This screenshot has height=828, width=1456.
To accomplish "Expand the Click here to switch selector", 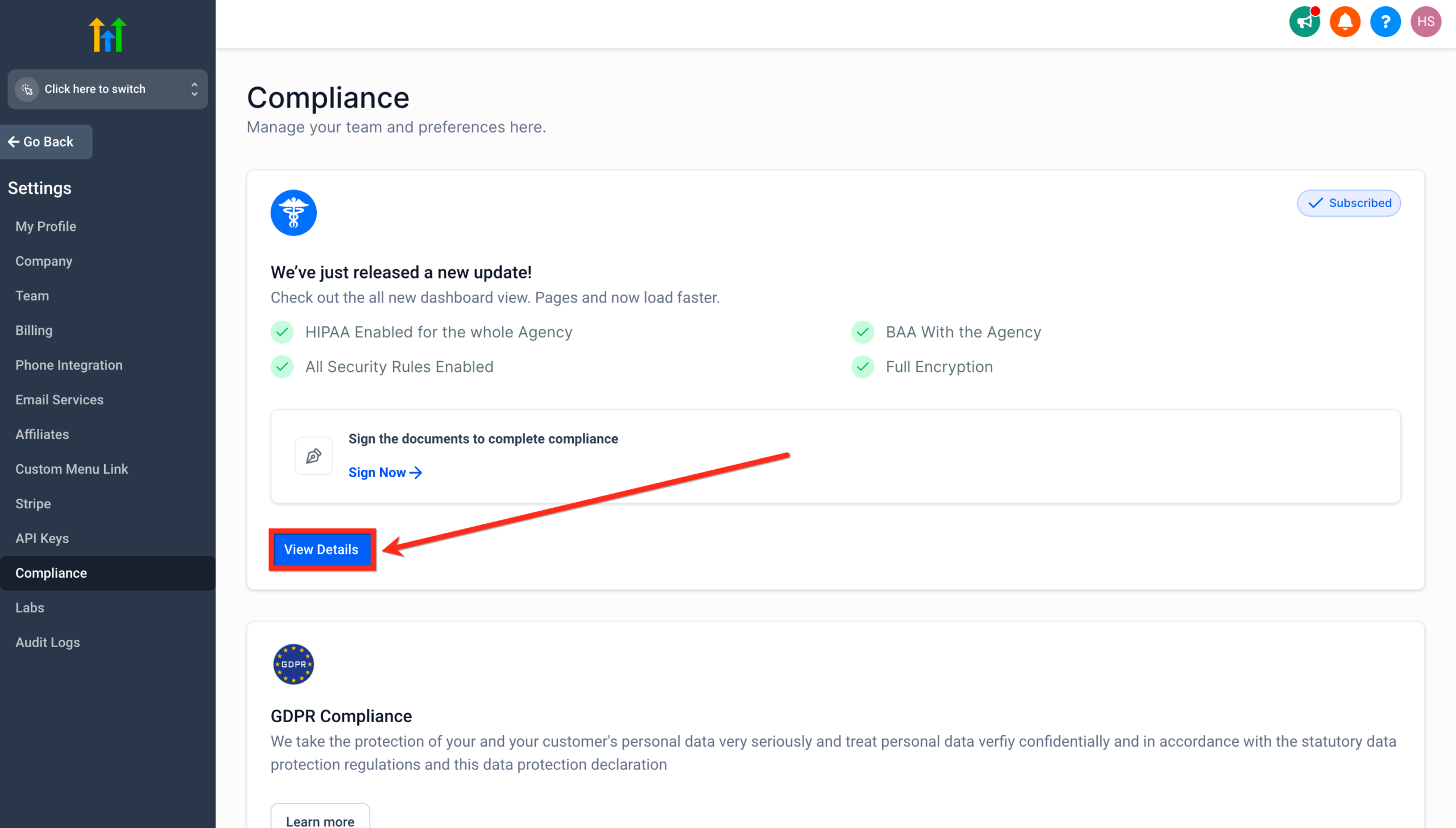I will pyautogui.click(x=107, y=89).
